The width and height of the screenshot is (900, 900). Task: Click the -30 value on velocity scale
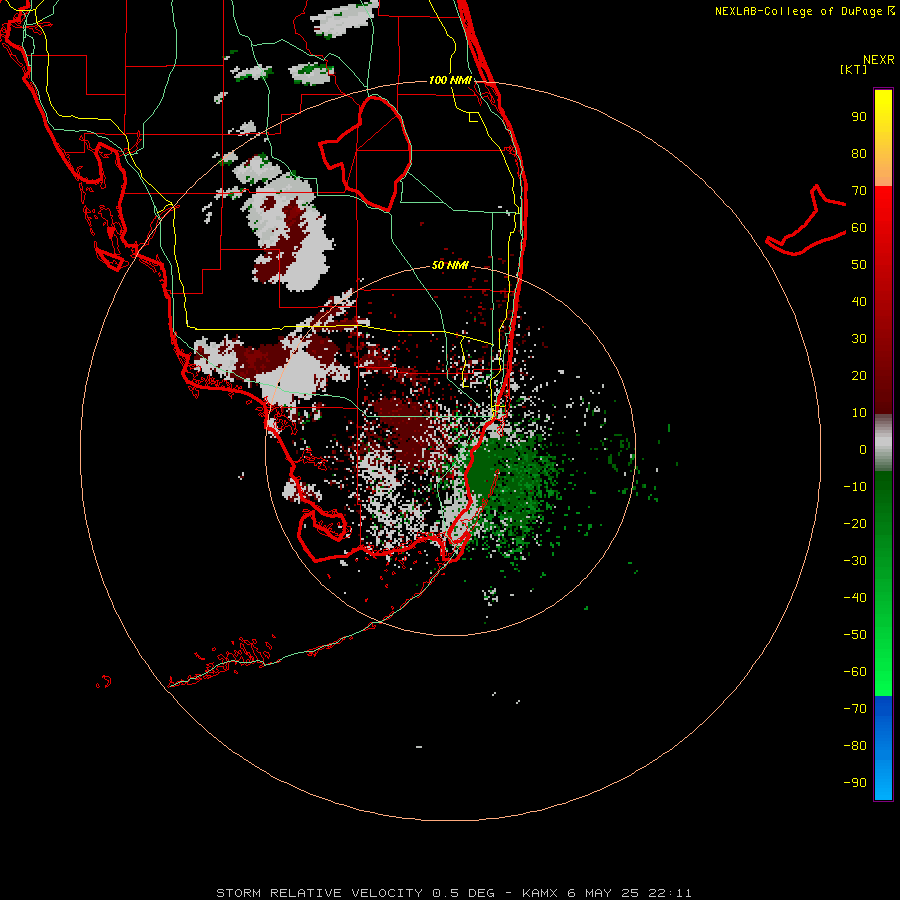click(855, 561)
